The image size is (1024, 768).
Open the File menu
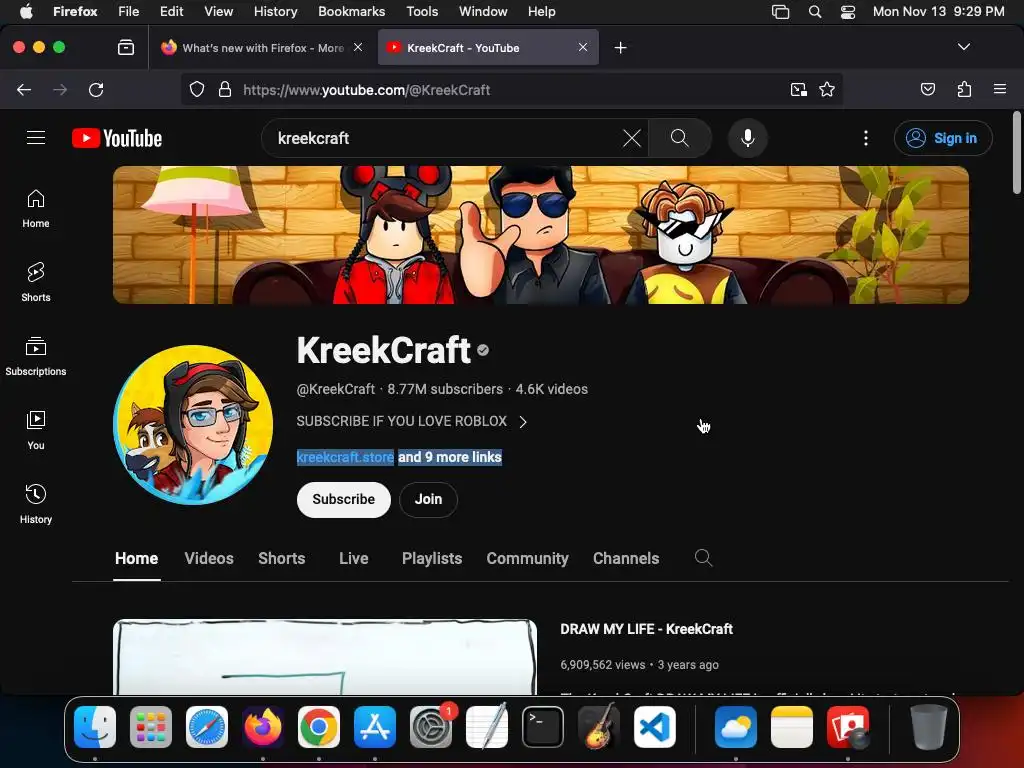tap(129, 11)
